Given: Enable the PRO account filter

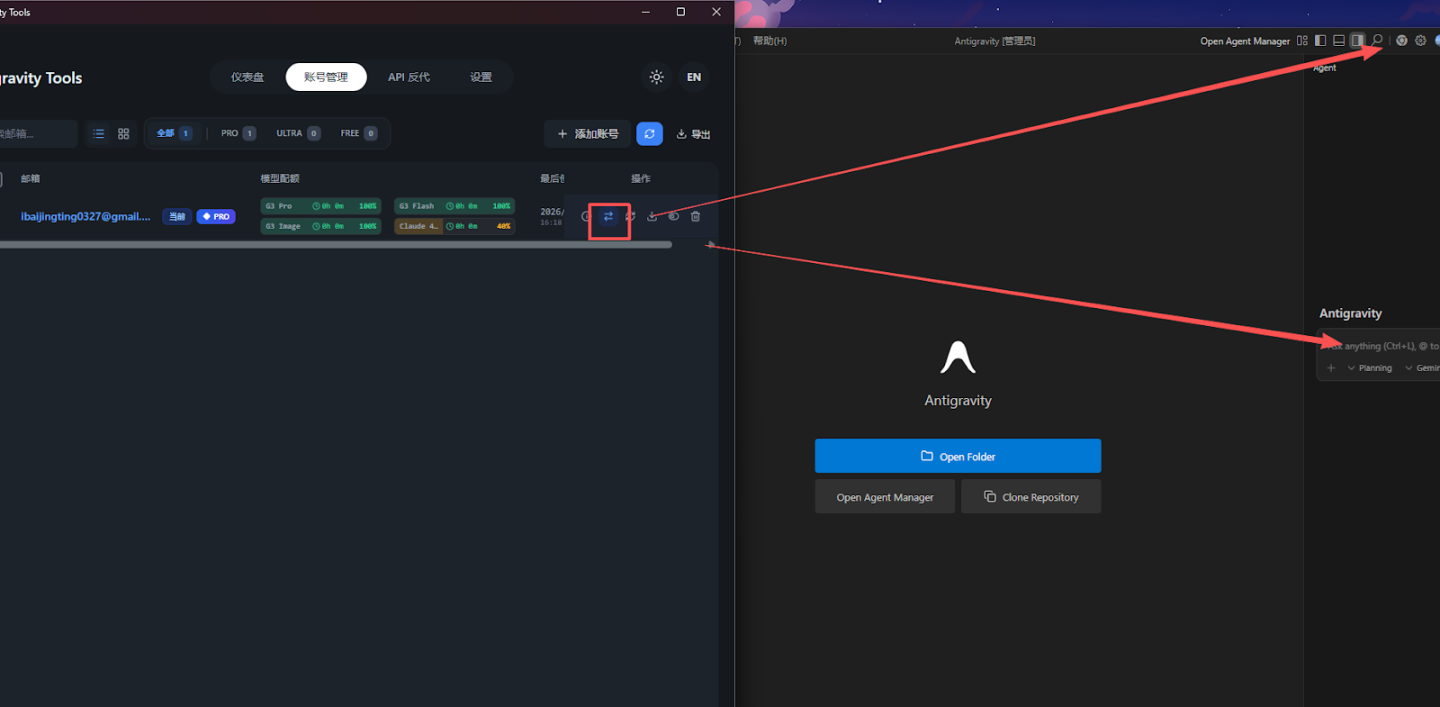Looking at the screenshot, I should [237, 132].
